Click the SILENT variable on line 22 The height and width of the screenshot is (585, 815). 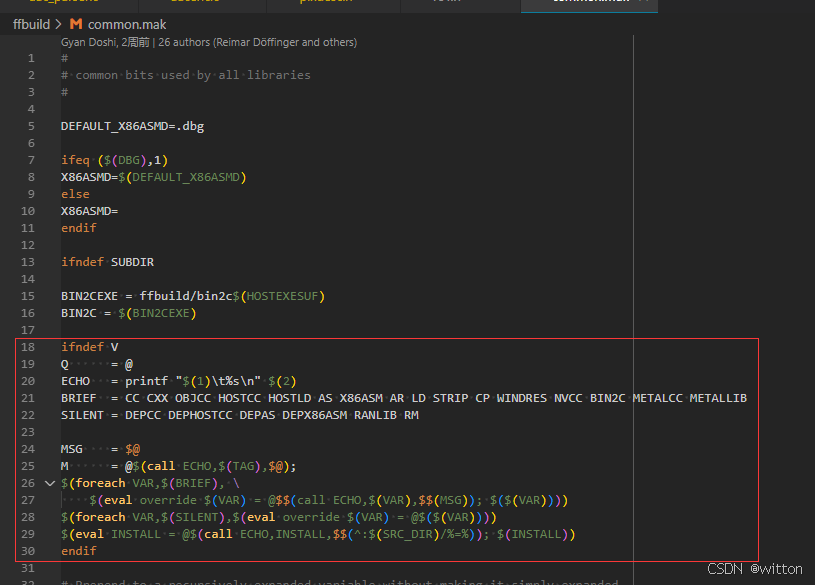click(82, 415)
